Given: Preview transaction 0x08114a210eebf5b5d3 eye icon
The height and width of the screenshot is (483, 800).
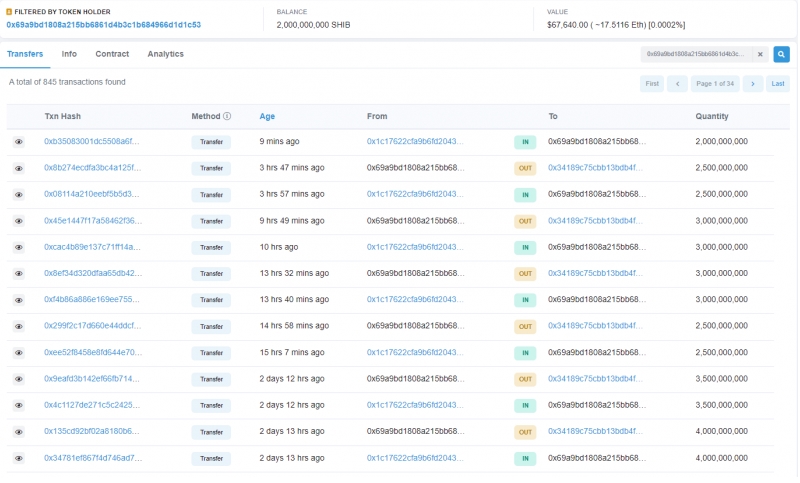Looking at the screenshot, I should point(19,195).
